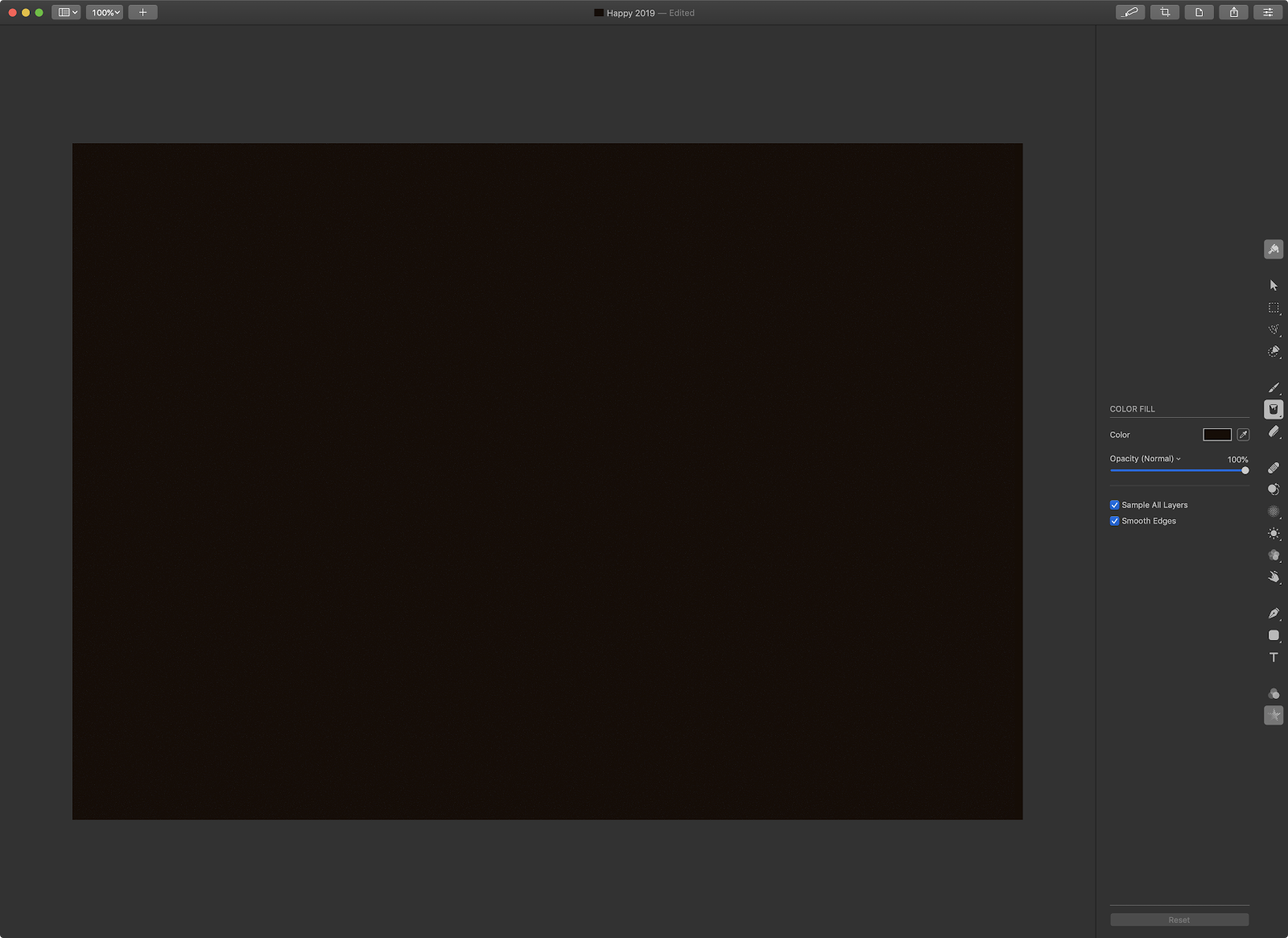The width and height of the screenshot is (1288, 938).
Task: Select the Repair bandage tool
Action: pyautogui.click(x=1274, y=468)
